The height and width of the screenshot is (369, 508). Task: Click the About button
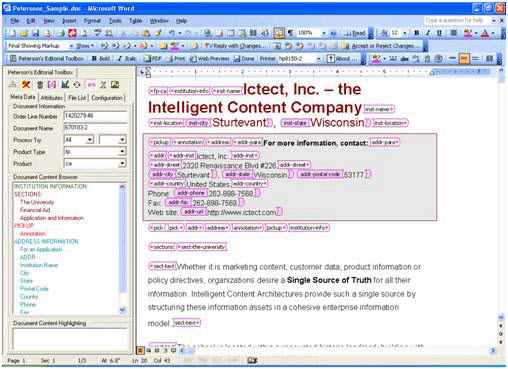tap(342, 59)
